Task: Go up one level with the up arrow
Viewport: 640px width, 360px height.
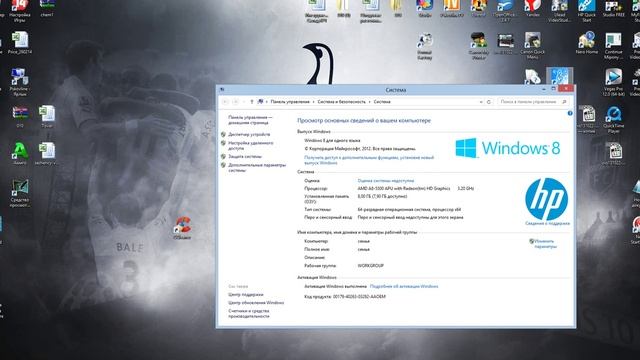Action: pyautogui.click(x=252, y=102)
